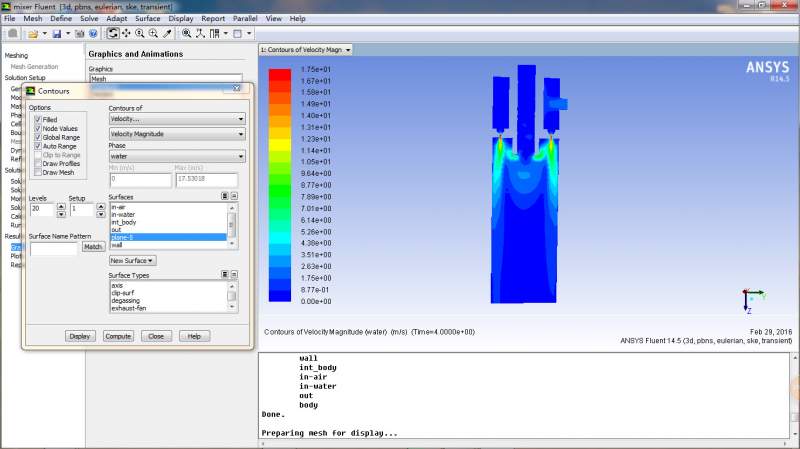
Task: Click the Compute button
Action: coord(118,336)
